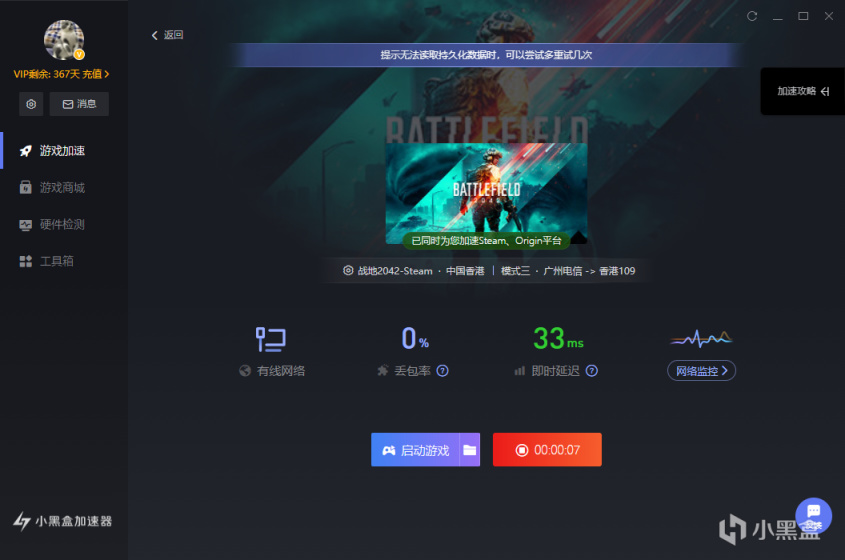This screenshot has height=560, width=845.
Task: Click the 33 ms latency value
Action: point(558,338)
